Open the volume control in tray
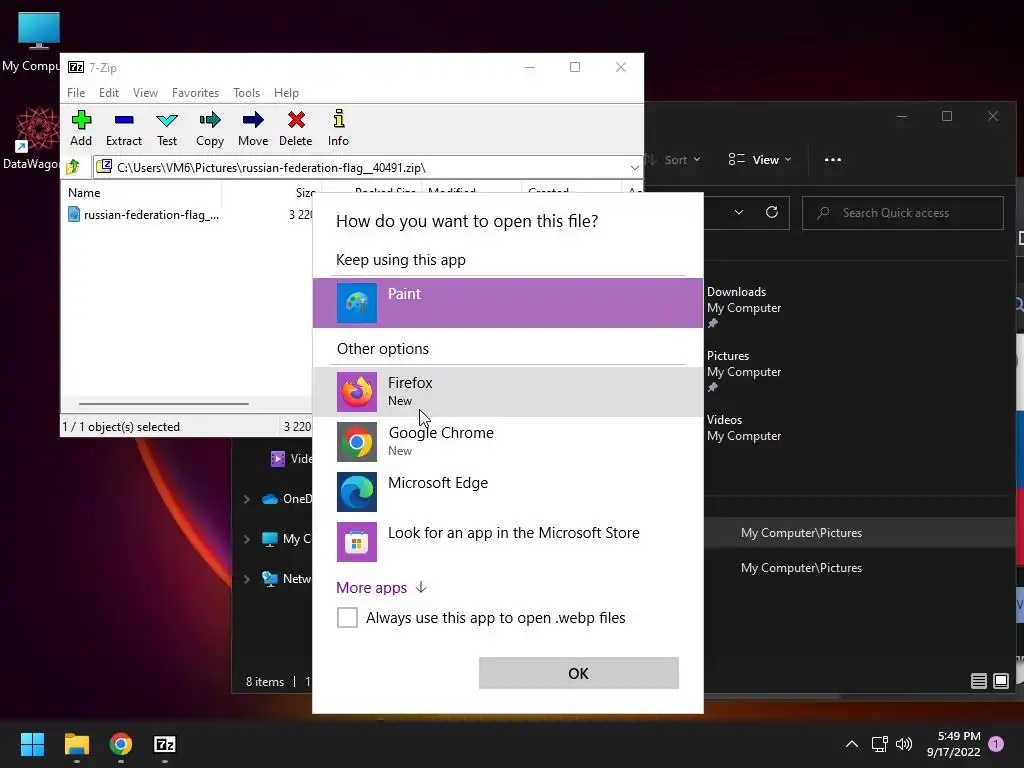1024x768 pixels. point(904,744)
